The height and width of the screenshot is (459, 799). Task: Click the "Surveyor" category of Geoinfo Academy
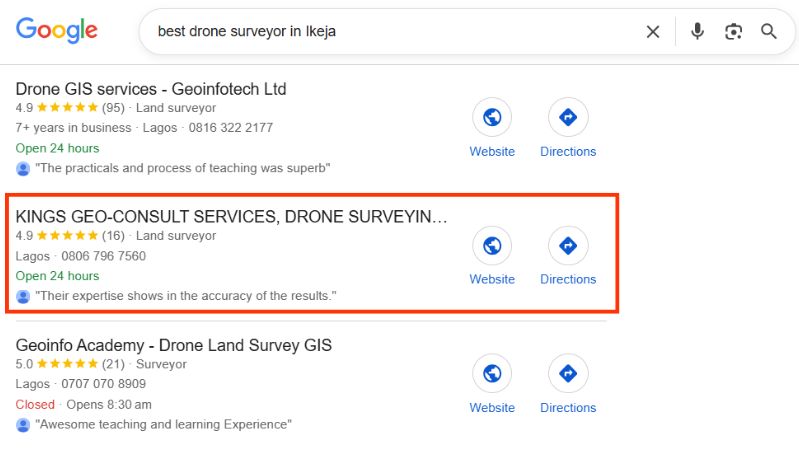161,364
